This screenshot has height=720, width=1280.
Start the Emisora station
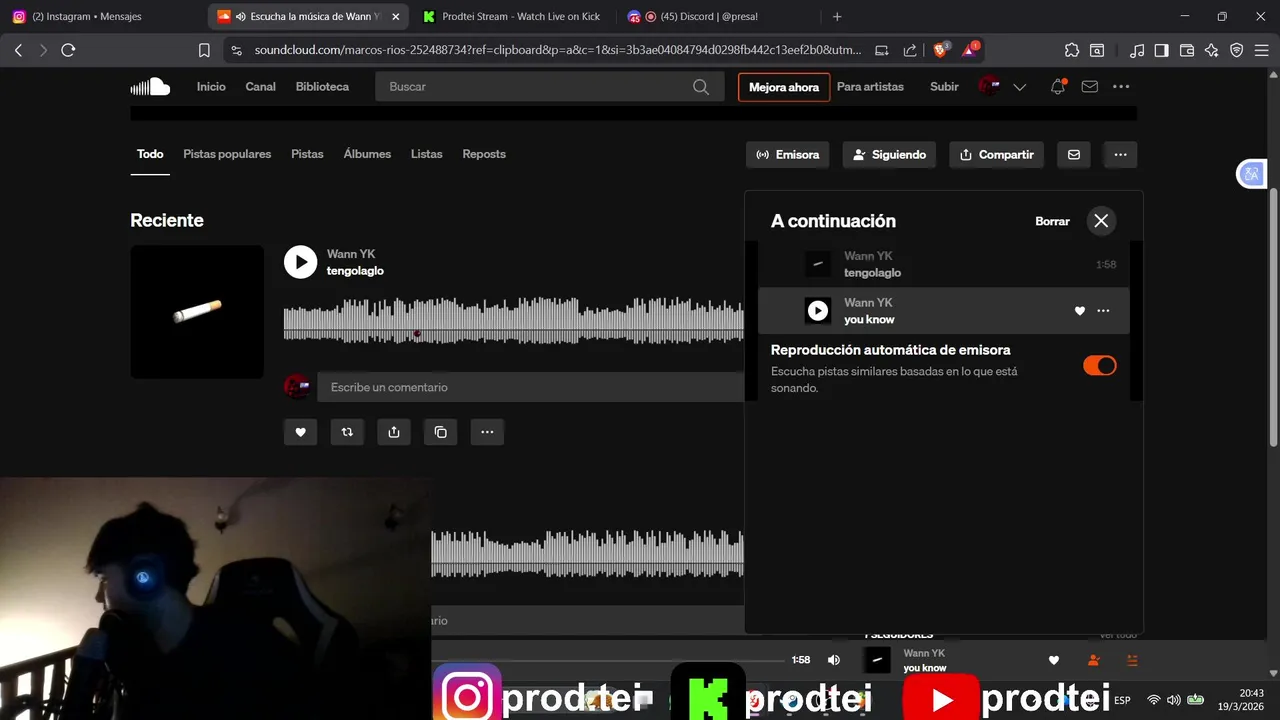click(787, 155)
